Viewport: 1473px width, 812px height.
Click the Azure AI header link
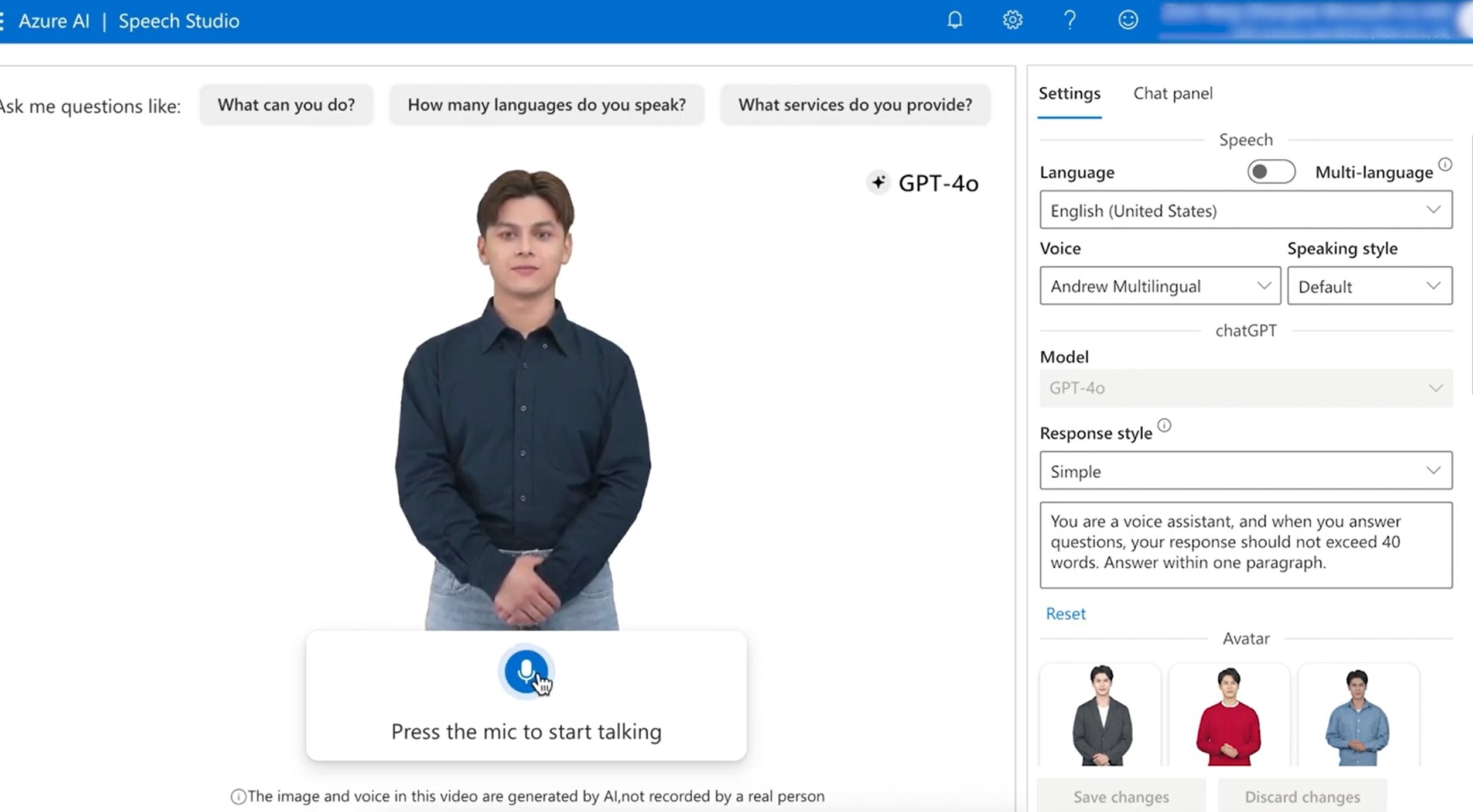(54, 21)
